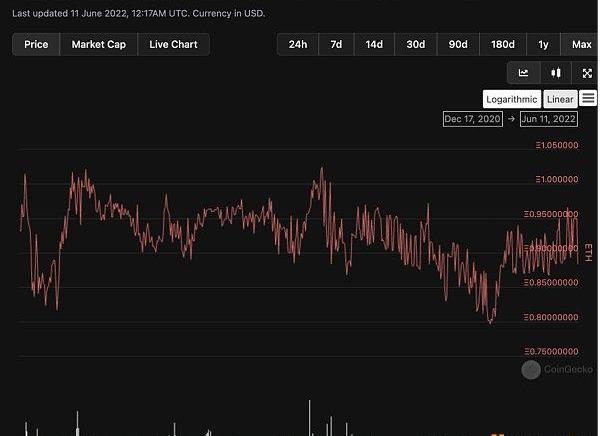Switch to the line chart view icon
Screen dimensions: 600x436
[523, 73]
